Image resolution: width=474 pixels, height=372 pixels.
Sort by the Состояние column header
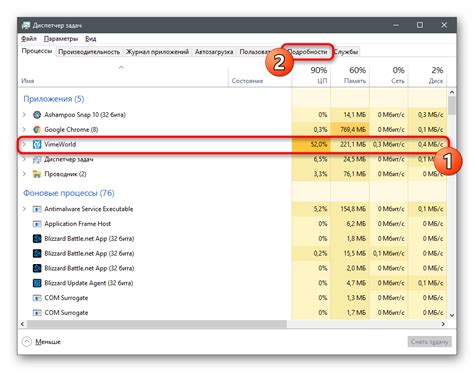[x=260, y=75]
